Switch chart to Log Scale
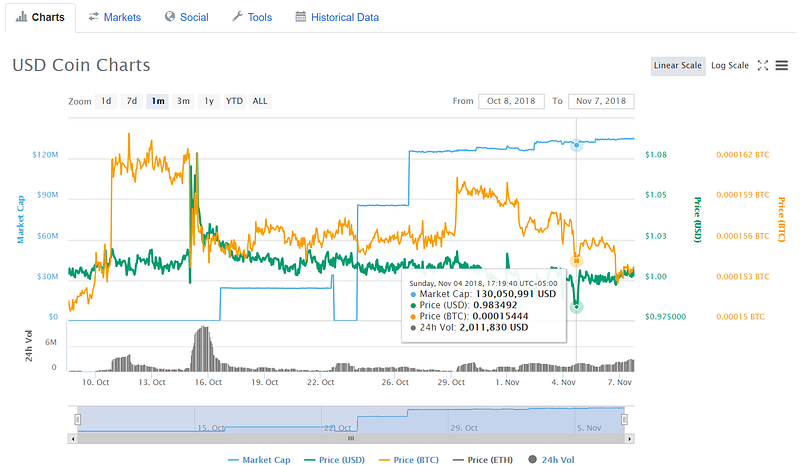This screenshot has width=800, height=465. pos(730,66)
